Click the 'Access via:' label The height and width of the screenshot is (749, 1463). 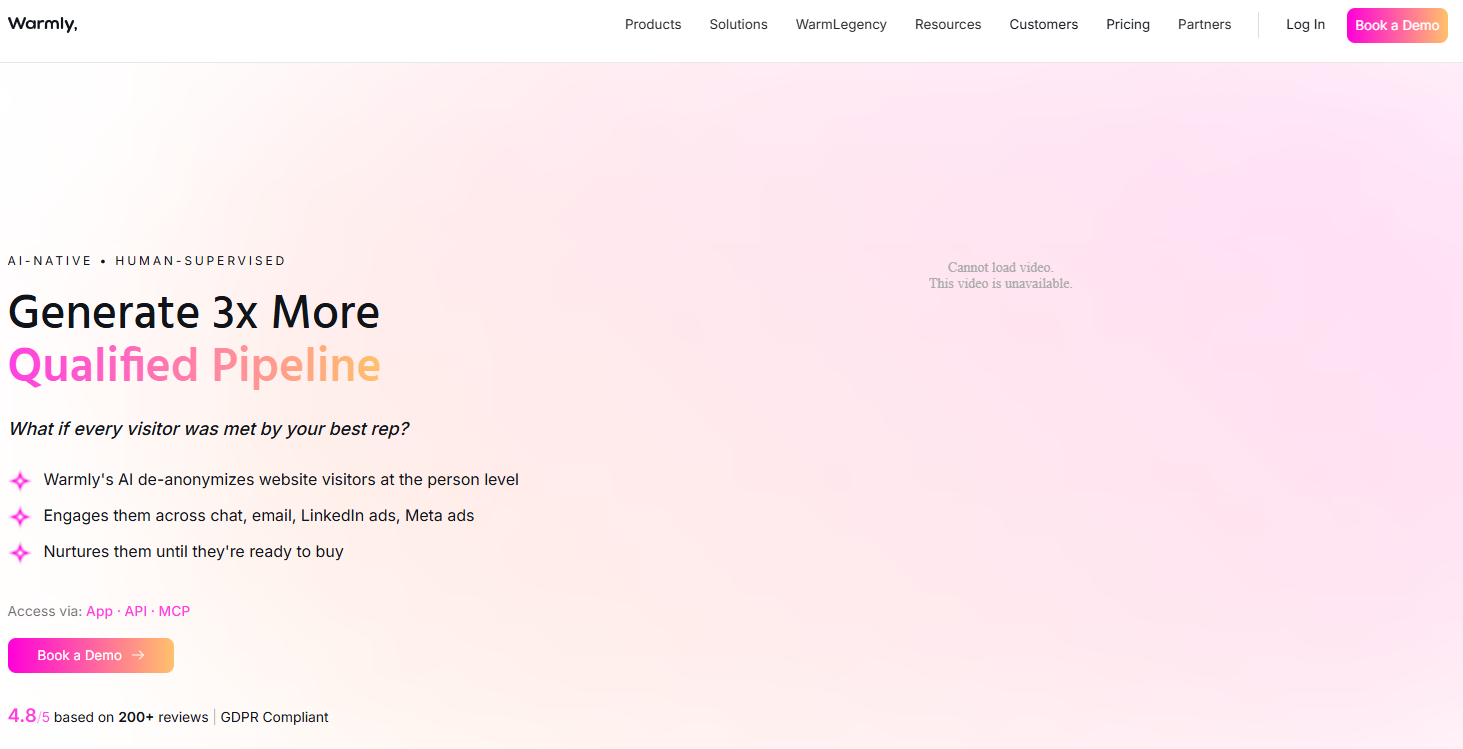(45, 611)
